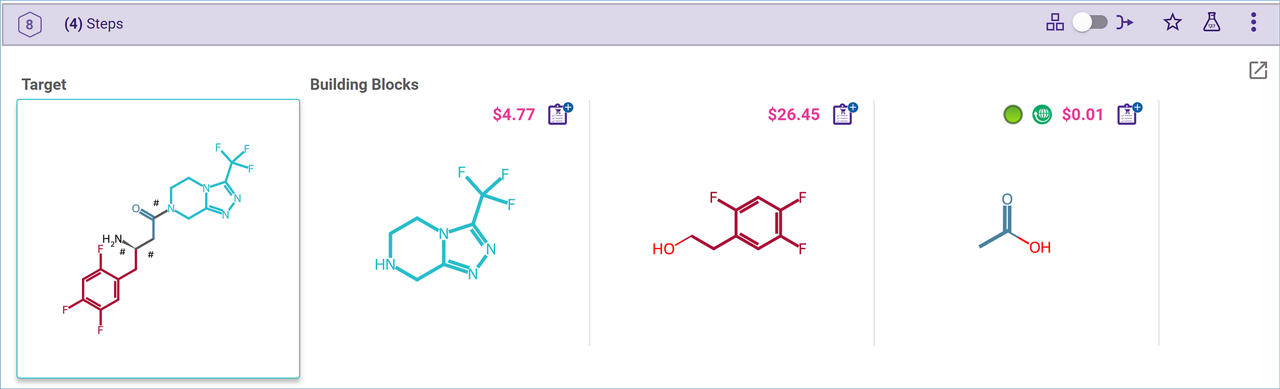Viewport: 1280px width, 389px height.
Task: Click the $4.77 price link
Action: pos(514,115)
